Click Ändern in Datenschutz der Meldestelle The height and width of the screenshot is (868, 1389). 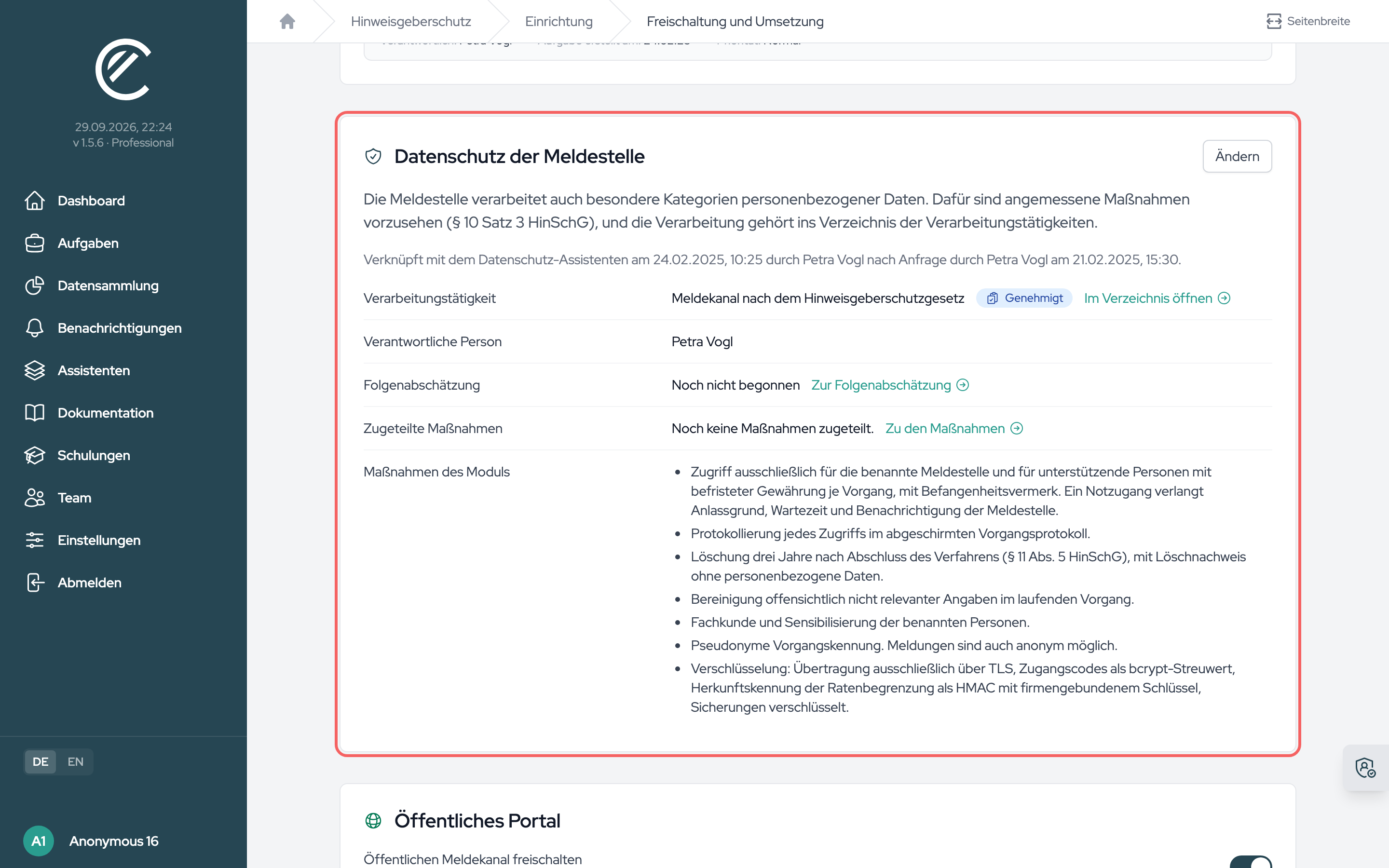[x=1237, y=156]
